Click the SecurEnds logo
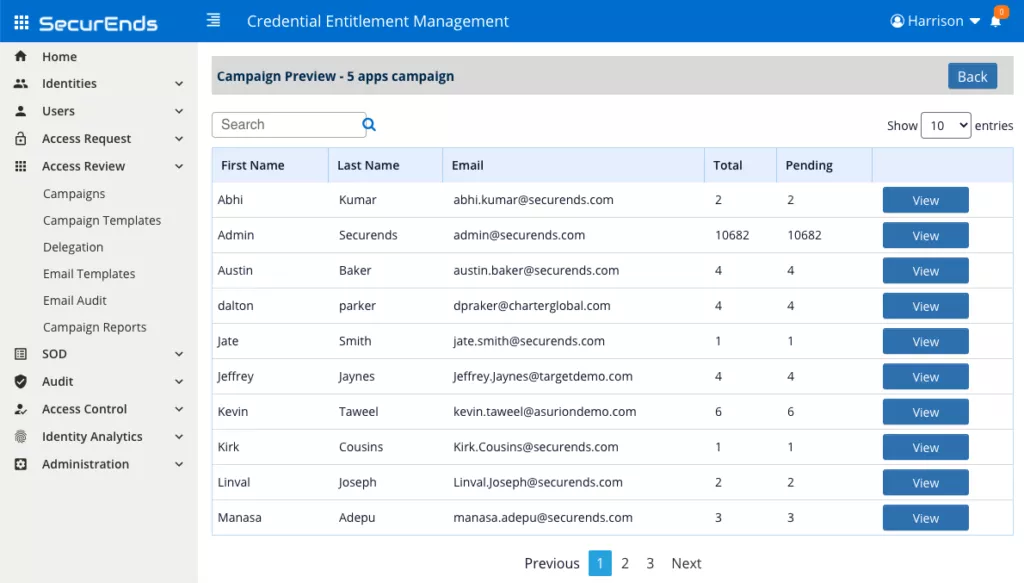Image resolution: width=1024 pixels, height=583 pixels. (98, 24)
